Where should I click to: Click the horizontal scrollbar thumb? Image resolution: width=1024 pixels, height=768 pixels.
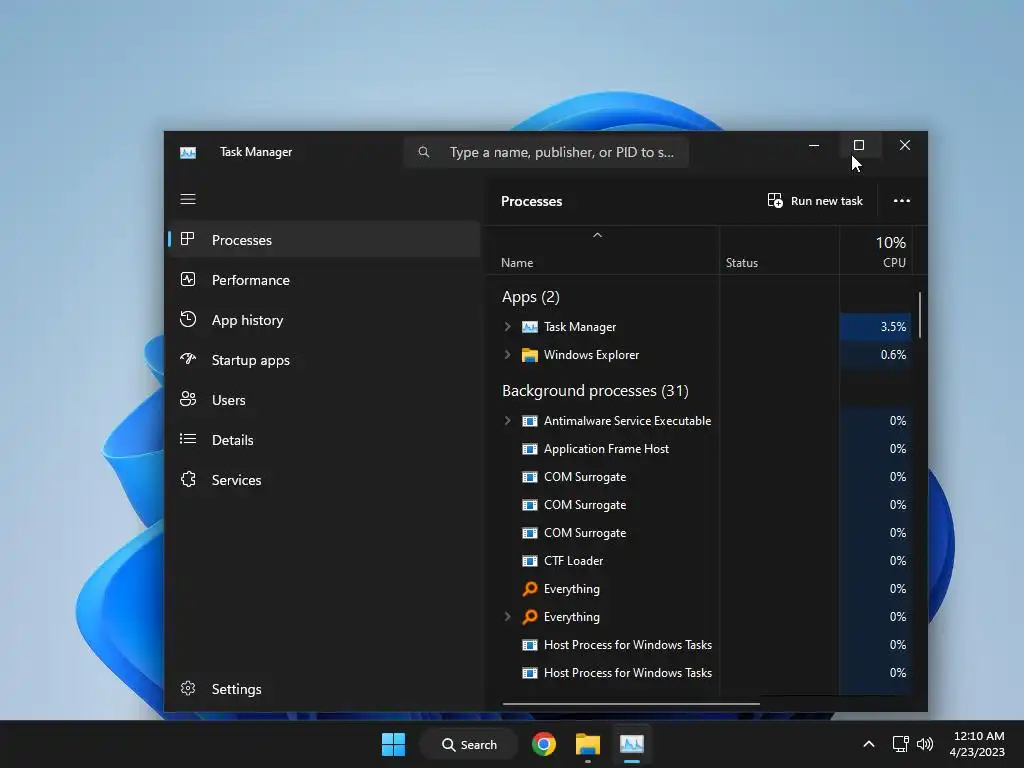631,704
